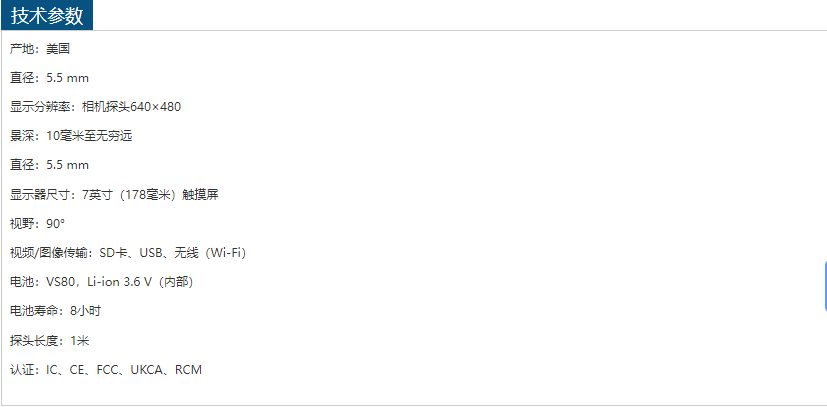Click the 探头长度:1米 line

click(50, 341)
